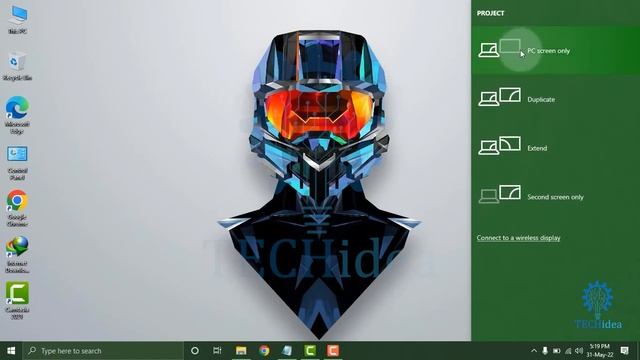
Task: Check the battery status tray icon
Action: coord(556,351)
